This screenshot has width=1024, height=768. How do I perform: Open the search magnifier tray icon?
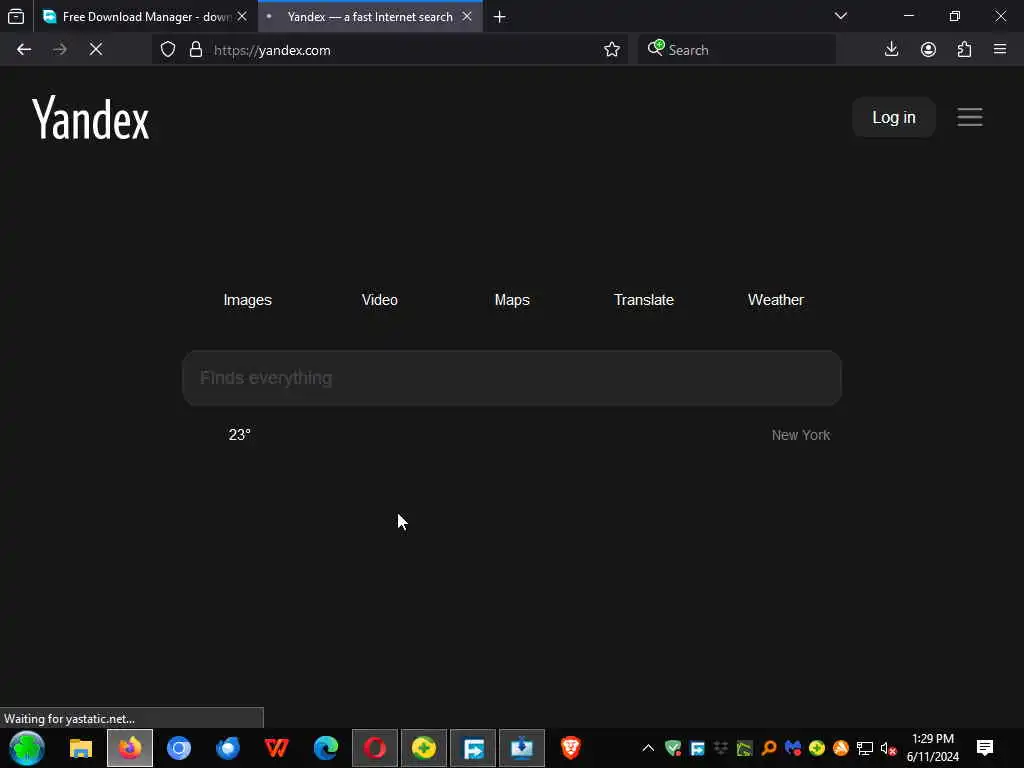point(769,748)
